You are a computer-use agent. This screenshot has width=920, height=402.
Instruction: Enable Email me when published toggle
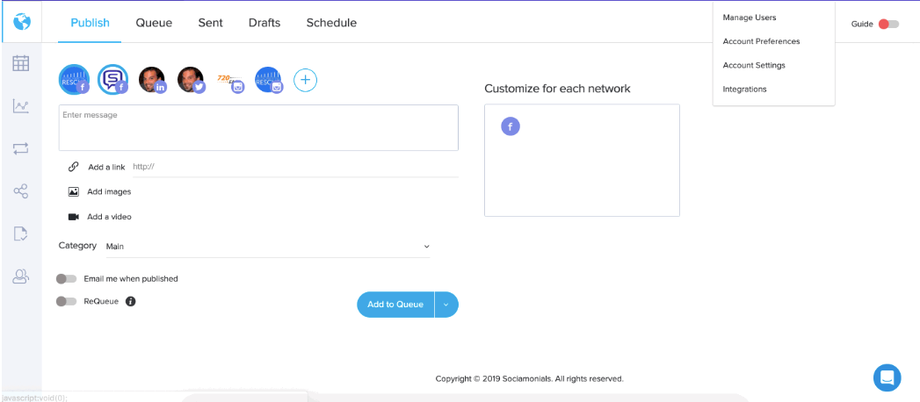66,279
